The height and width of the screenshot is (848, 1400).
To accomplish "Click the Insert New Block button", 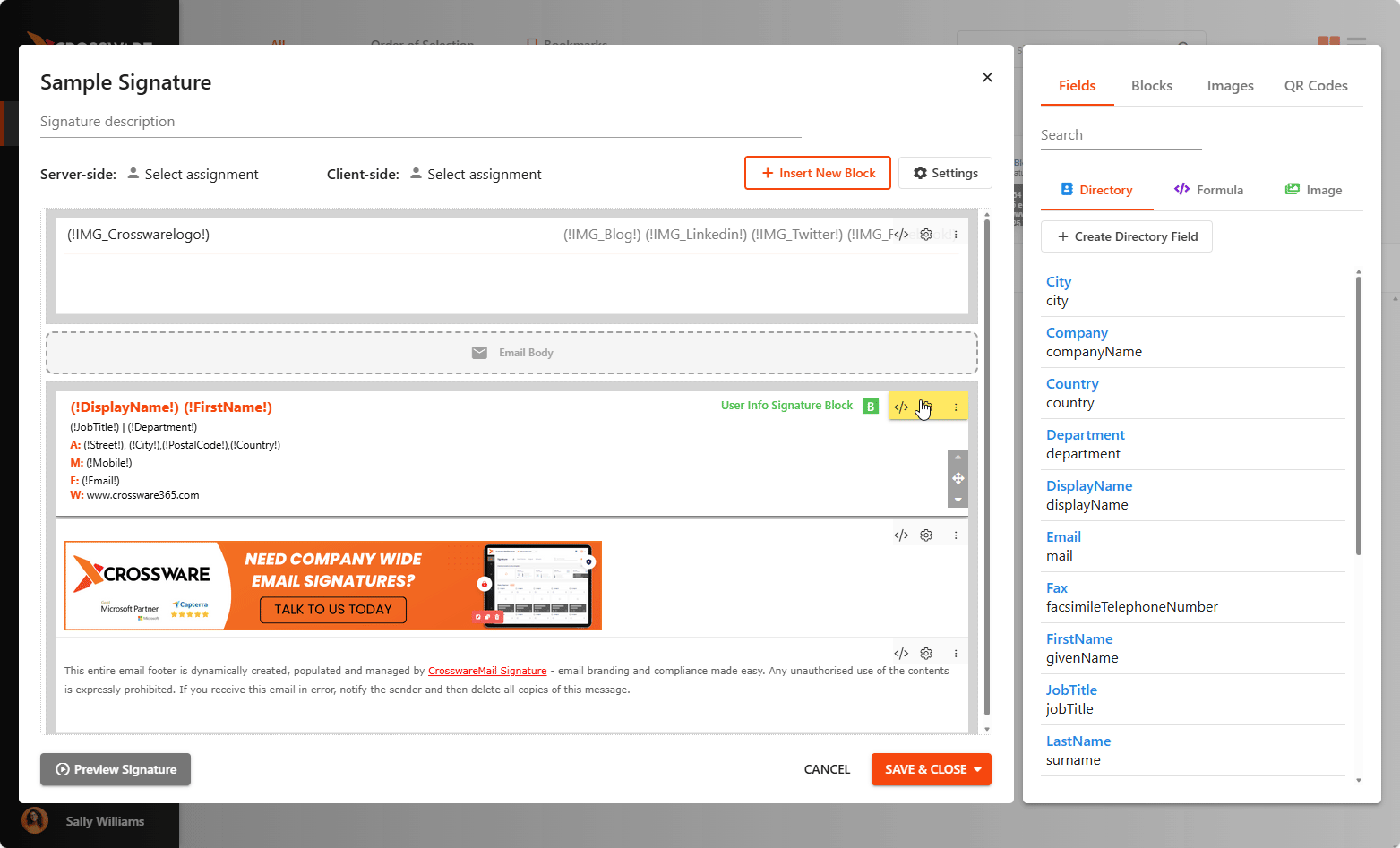I will pos(817,174).
